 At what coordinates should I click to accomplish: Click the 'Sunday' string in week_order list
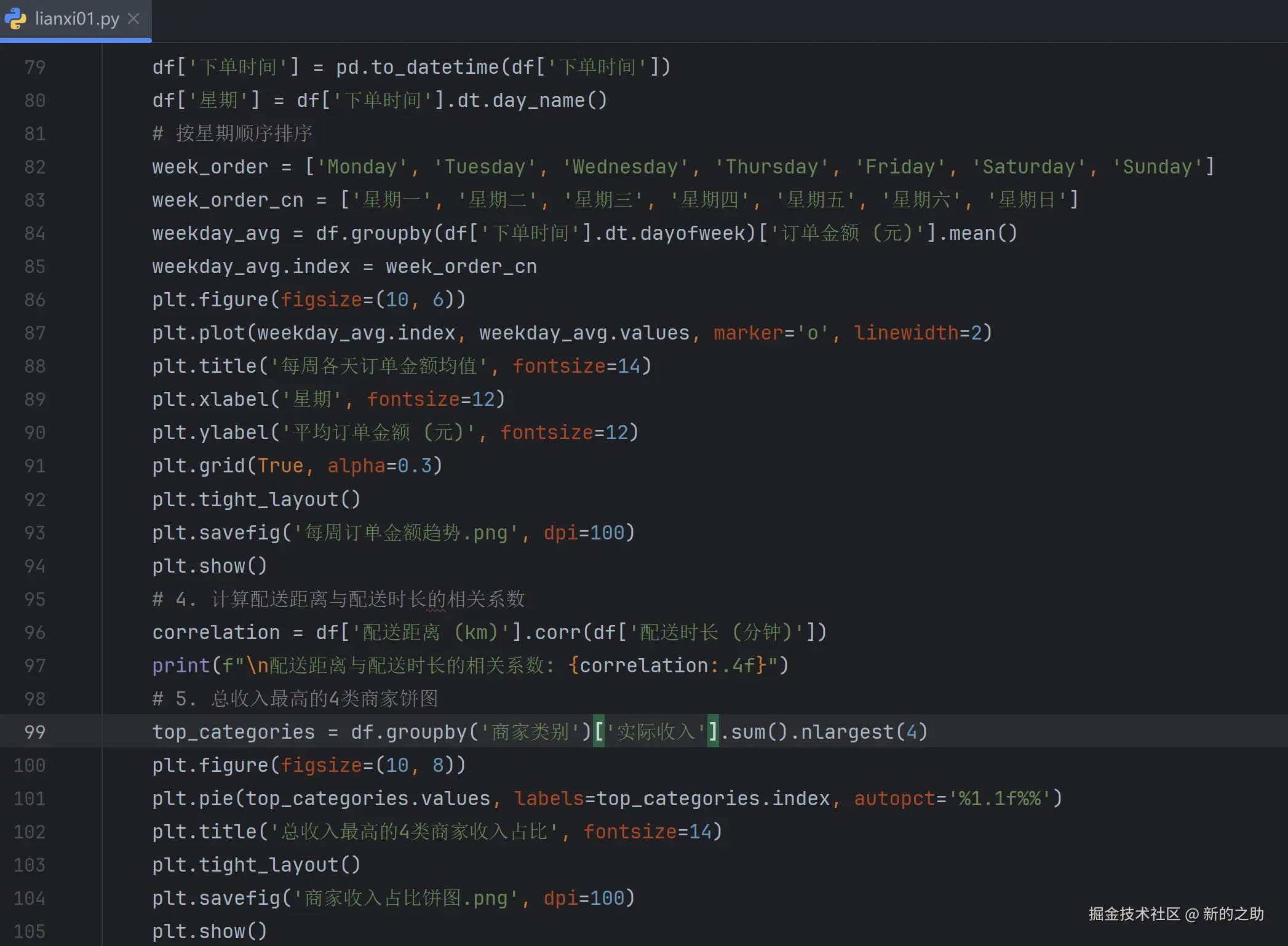(x=1158, y=167)
